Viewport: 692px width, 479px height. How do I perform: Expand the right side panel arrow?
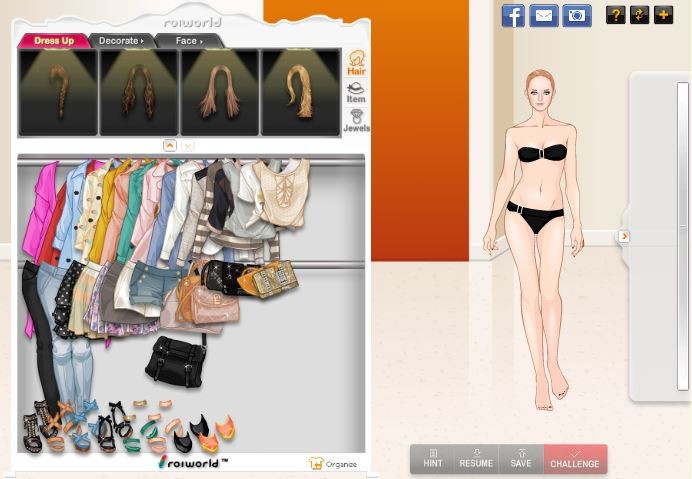point(624,236)
